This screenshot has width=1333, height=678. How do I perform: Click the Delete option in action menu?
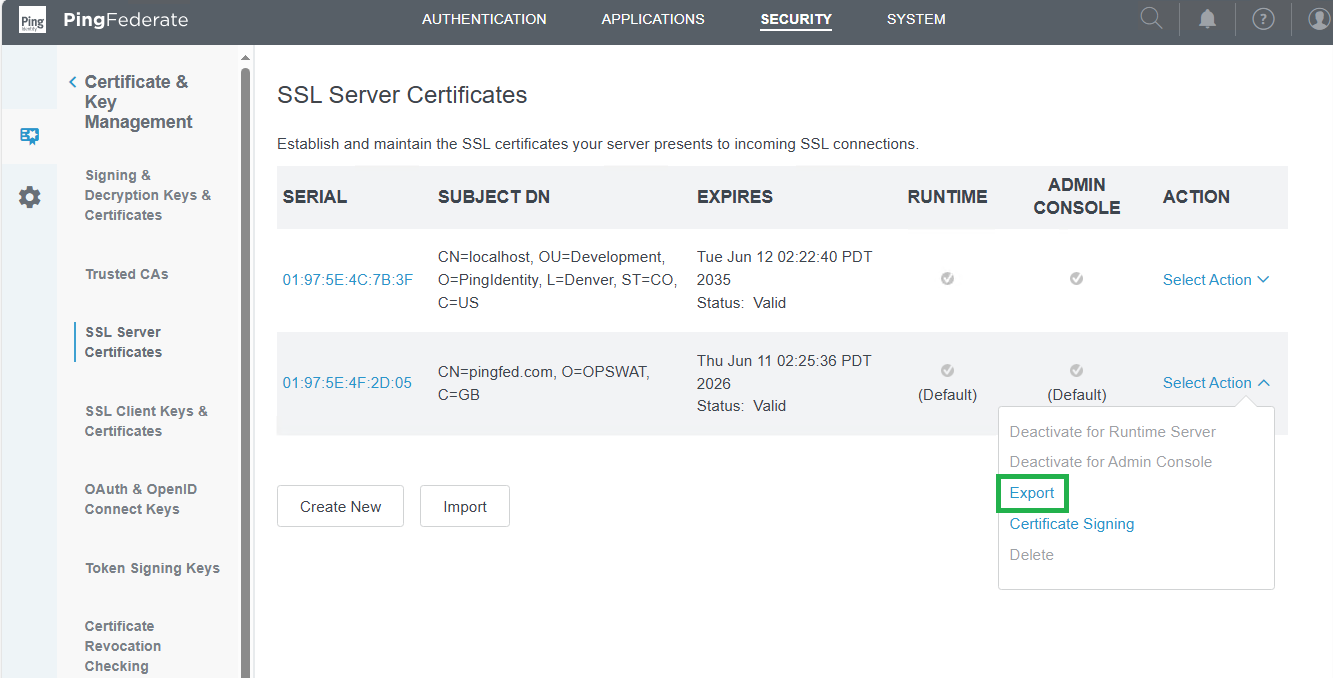coord(1032,555)
